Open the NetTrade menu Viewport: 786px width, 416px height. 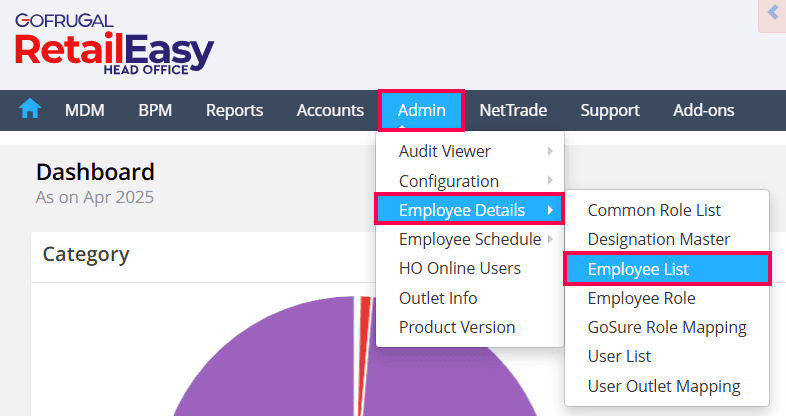tap(513, 110)
